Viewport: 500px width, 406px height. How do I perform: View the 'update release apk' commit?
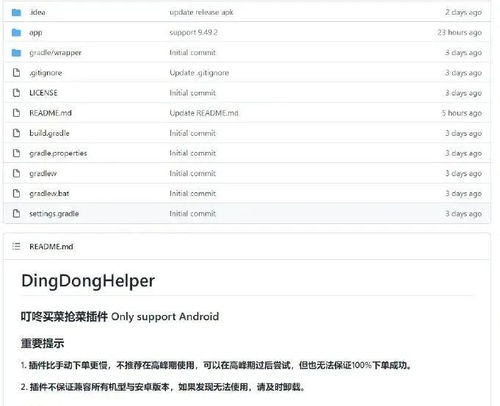point(201,12)
